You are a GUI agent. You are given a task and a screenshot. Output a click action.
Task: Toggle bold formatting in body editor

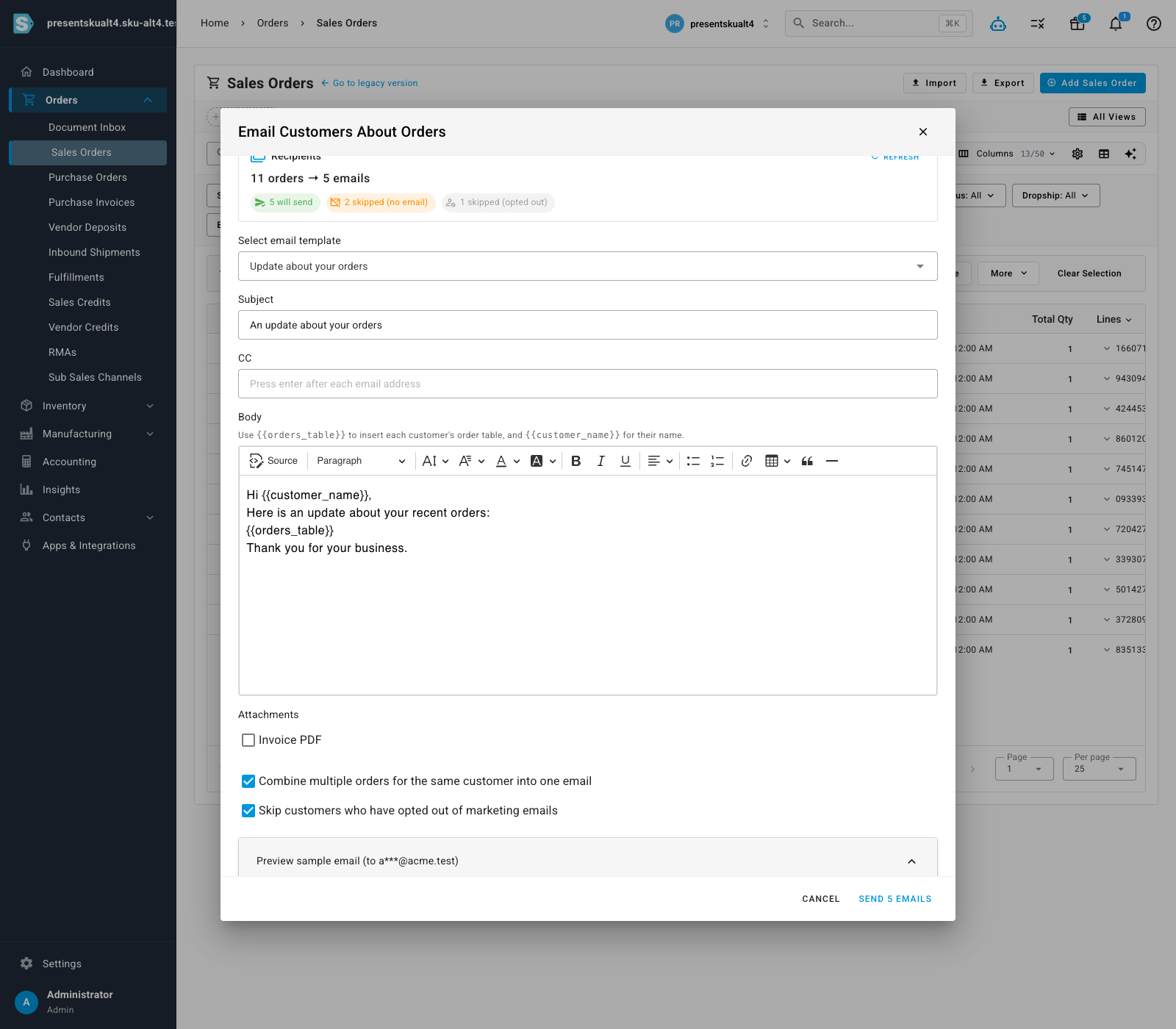[x=576, y=461]
